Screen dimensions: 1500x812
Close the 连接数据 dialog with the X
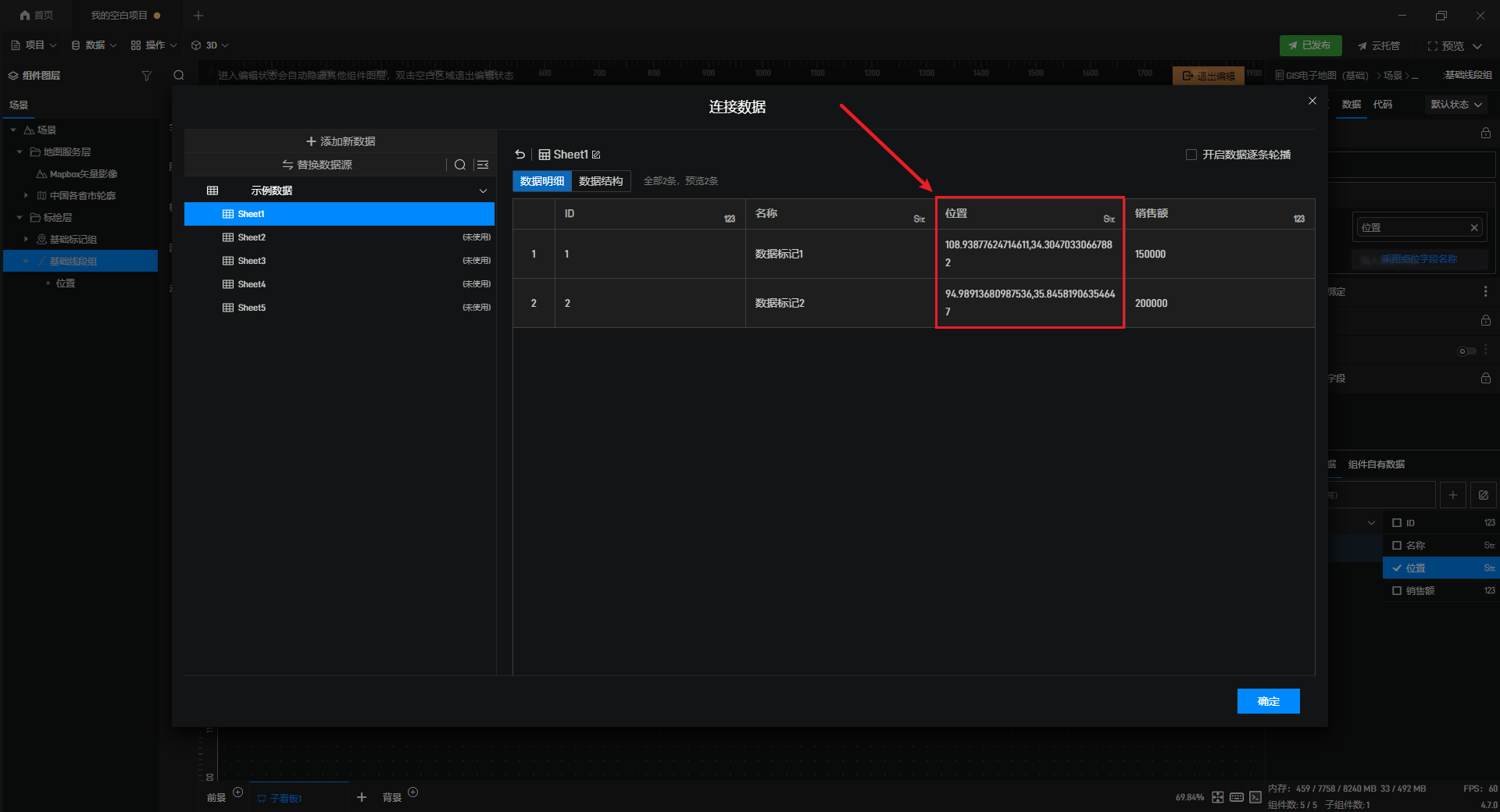[1312, 101]
